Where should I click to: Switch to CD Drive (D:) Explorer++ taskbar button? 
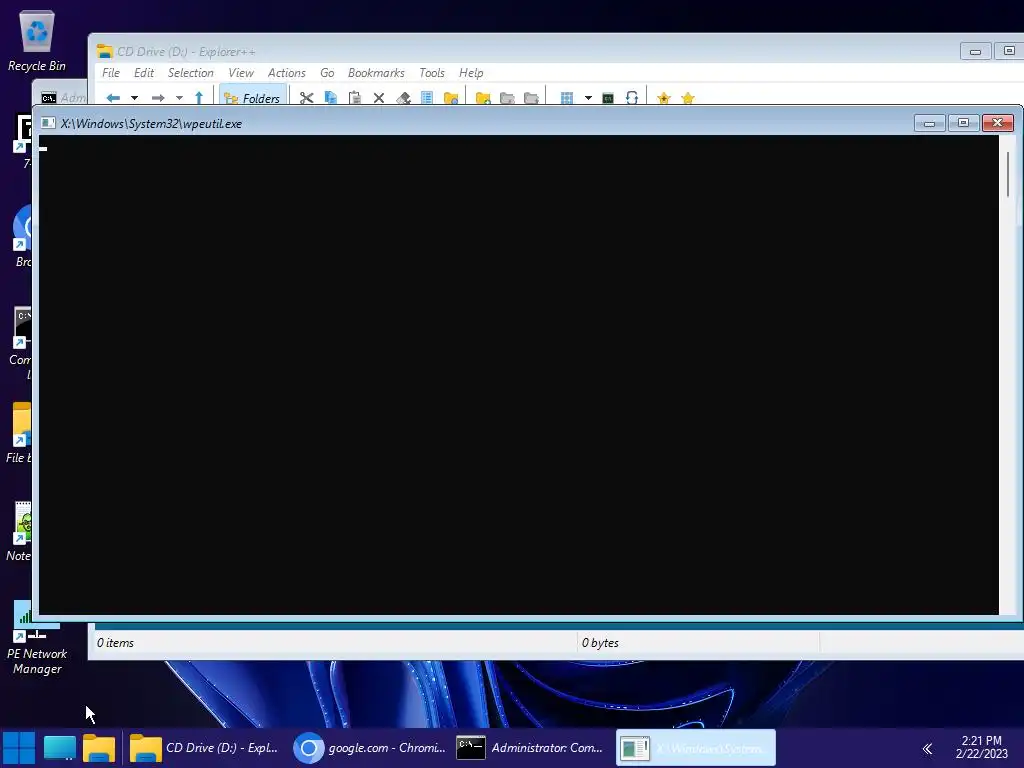pos(204,748)
